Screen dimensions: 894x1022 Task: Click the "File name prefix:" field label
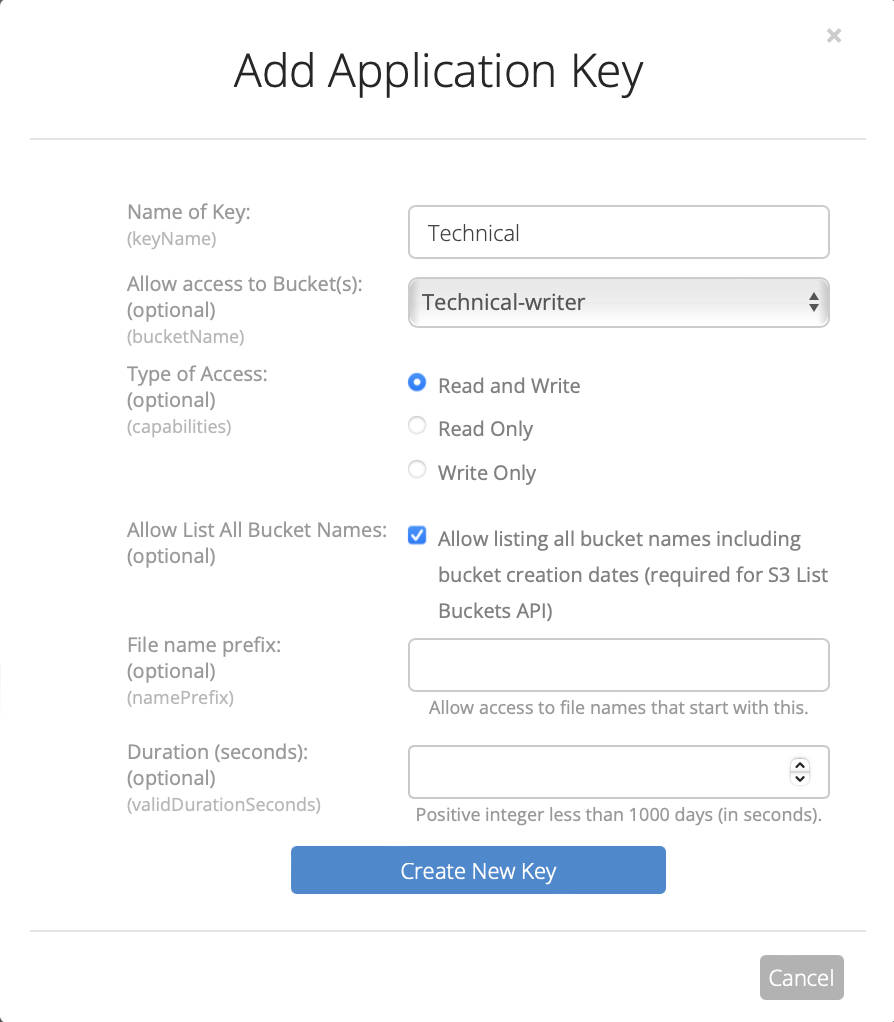204,645
